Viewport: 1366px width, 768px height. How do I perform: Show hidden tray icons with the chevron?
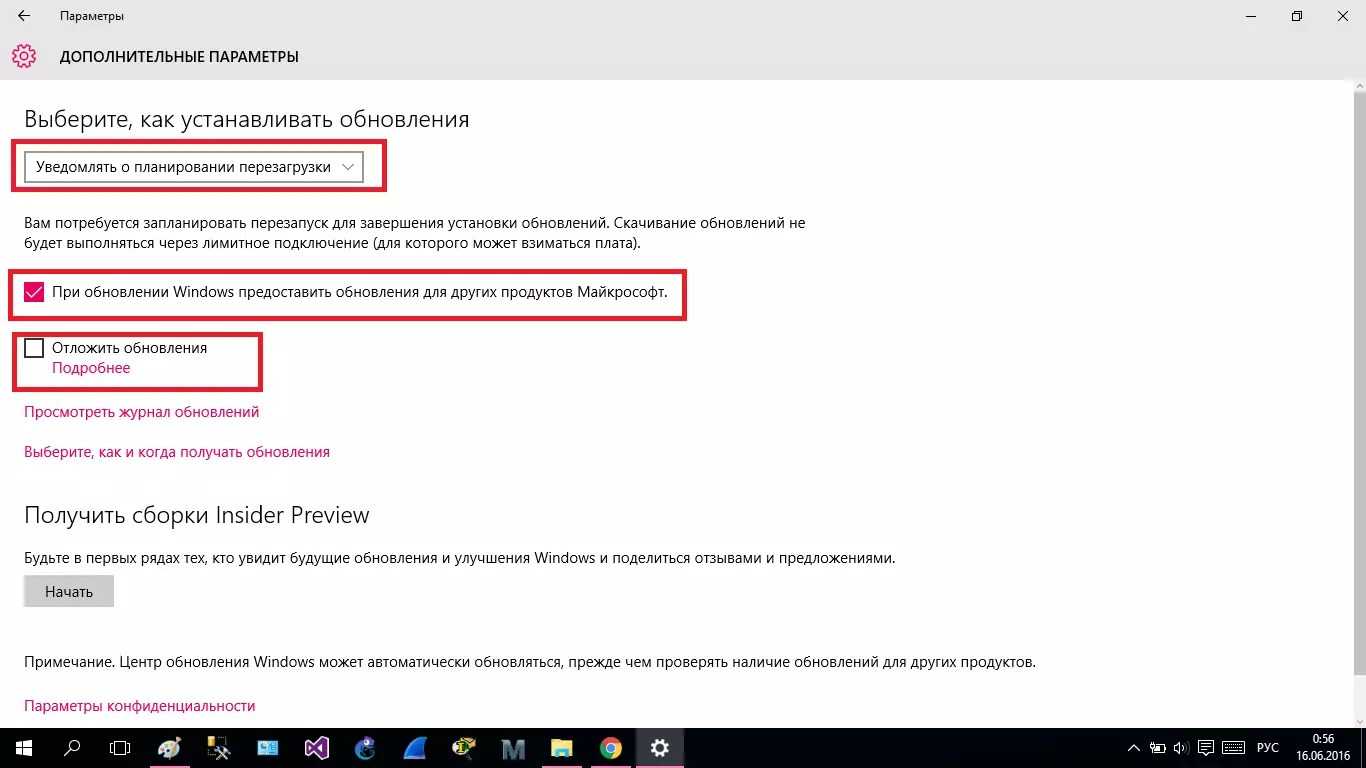click(1133, 748)
